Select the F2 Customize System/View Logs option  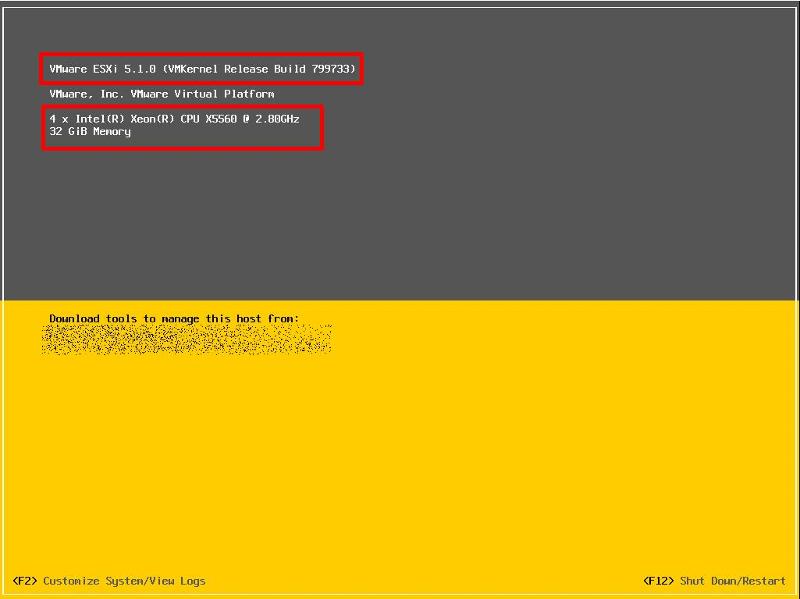coord(109,581)
